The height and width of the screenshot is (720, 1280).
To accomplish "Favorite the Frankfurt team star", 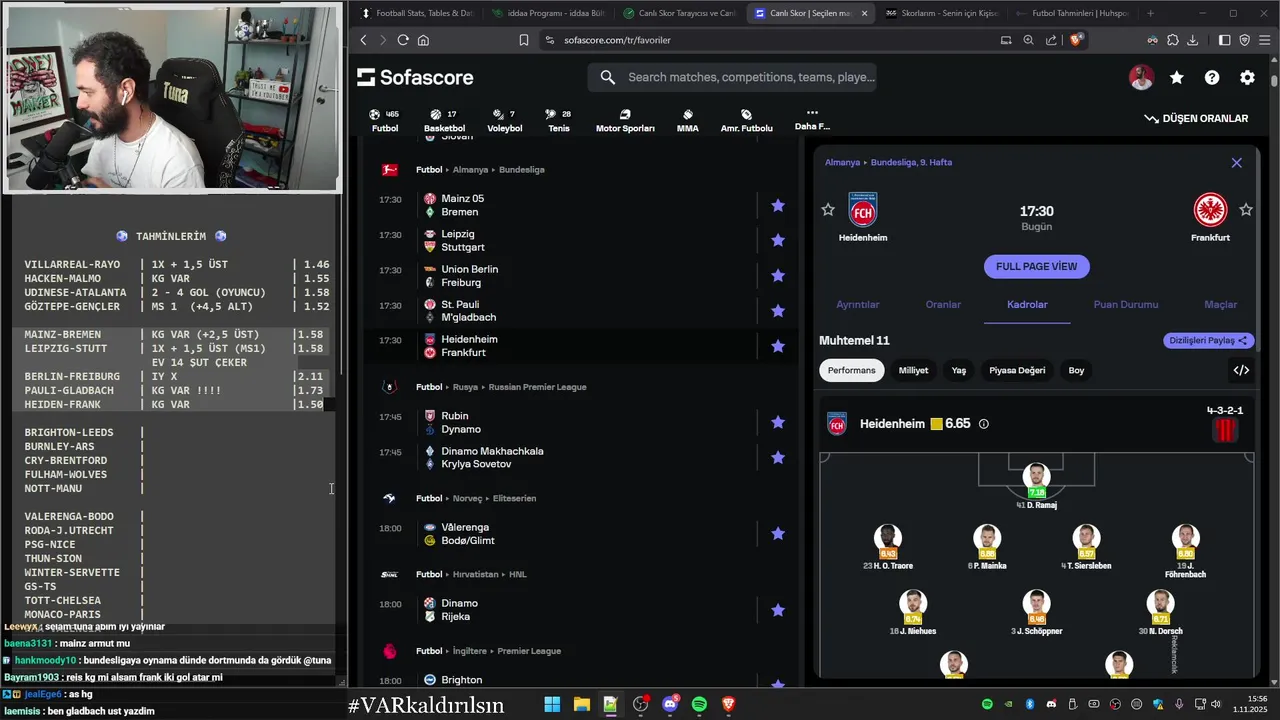I will [1246, 209].
